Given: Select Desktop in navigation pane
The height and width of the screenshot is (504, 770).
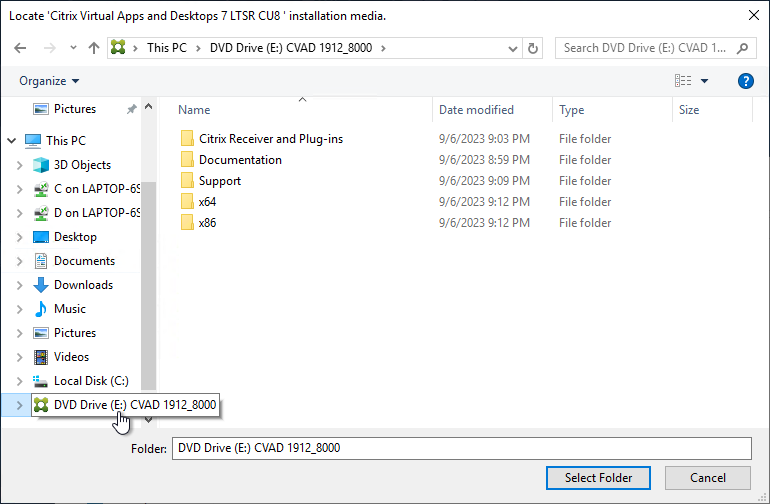Looking at the screenshot, I should pyautogui.click(x=75, y=237).
